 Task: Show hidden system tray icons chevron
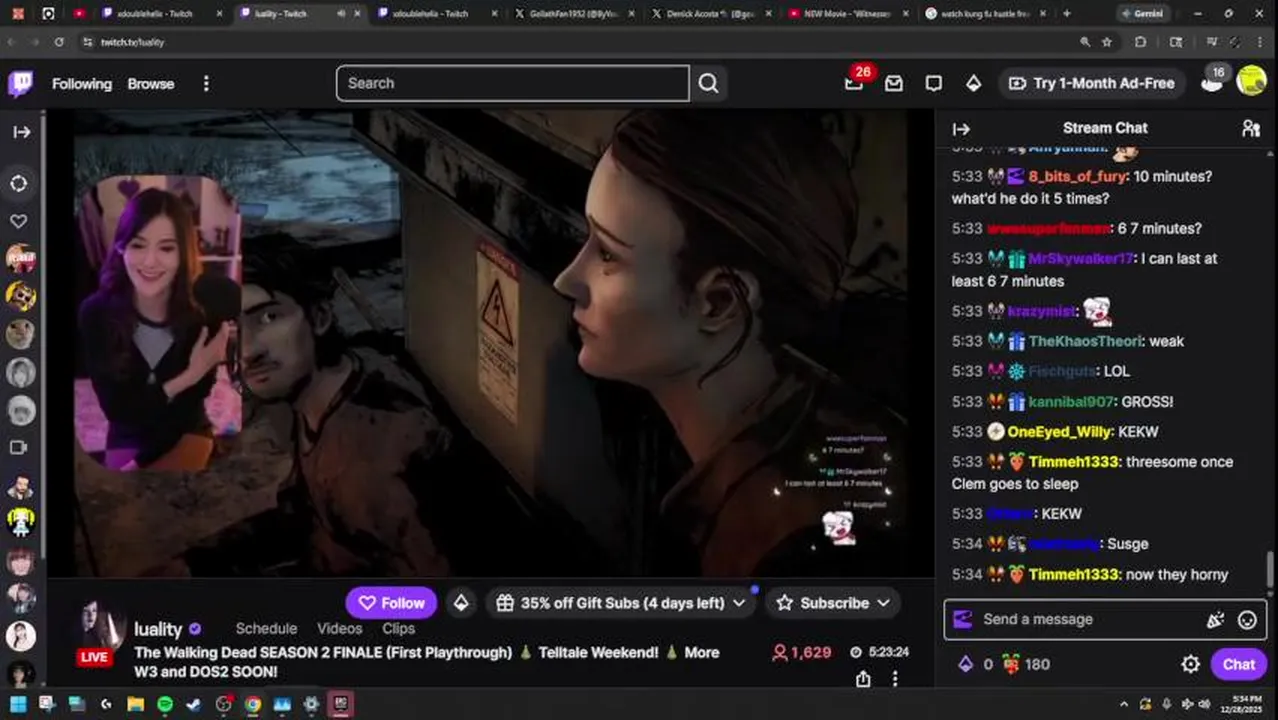click(x=1124, y=704)
